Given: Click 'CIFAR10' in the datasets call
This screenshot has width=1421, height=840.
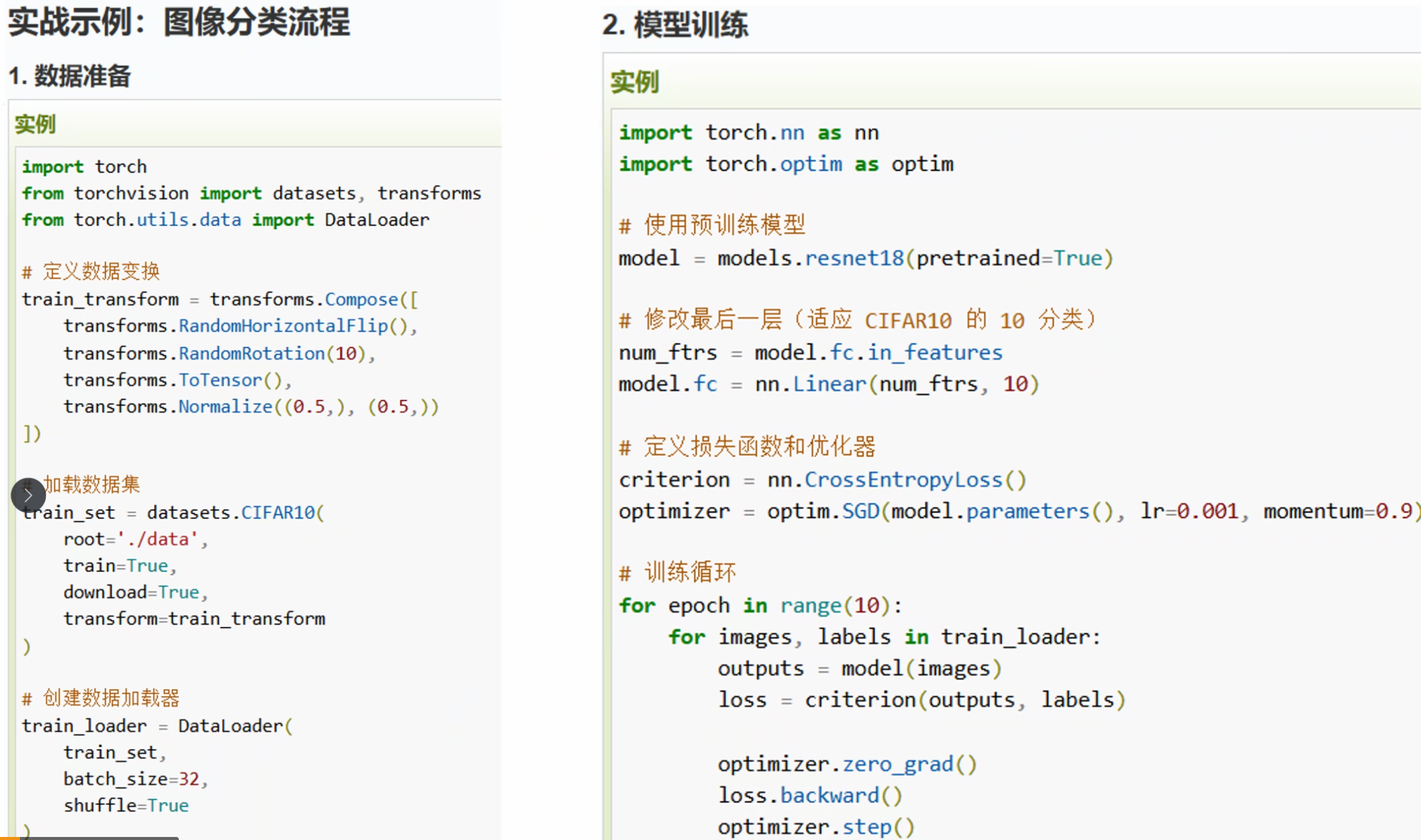Looking at the screenshot, I should click(278, 513).
